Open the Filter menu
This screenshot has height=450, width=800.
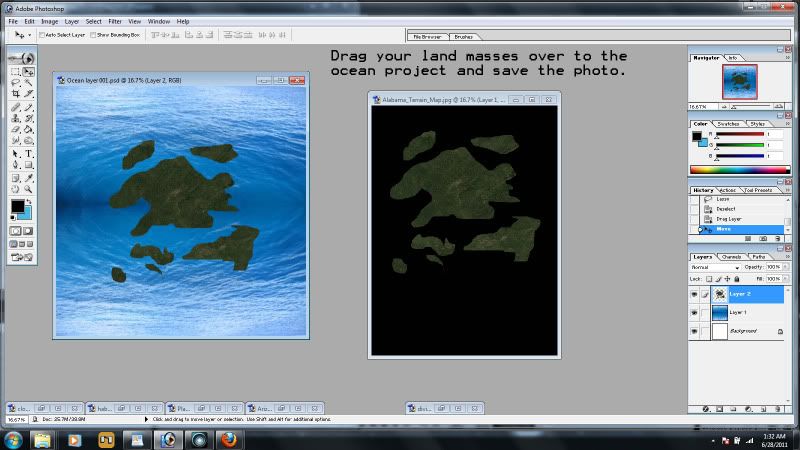[115, 21]
